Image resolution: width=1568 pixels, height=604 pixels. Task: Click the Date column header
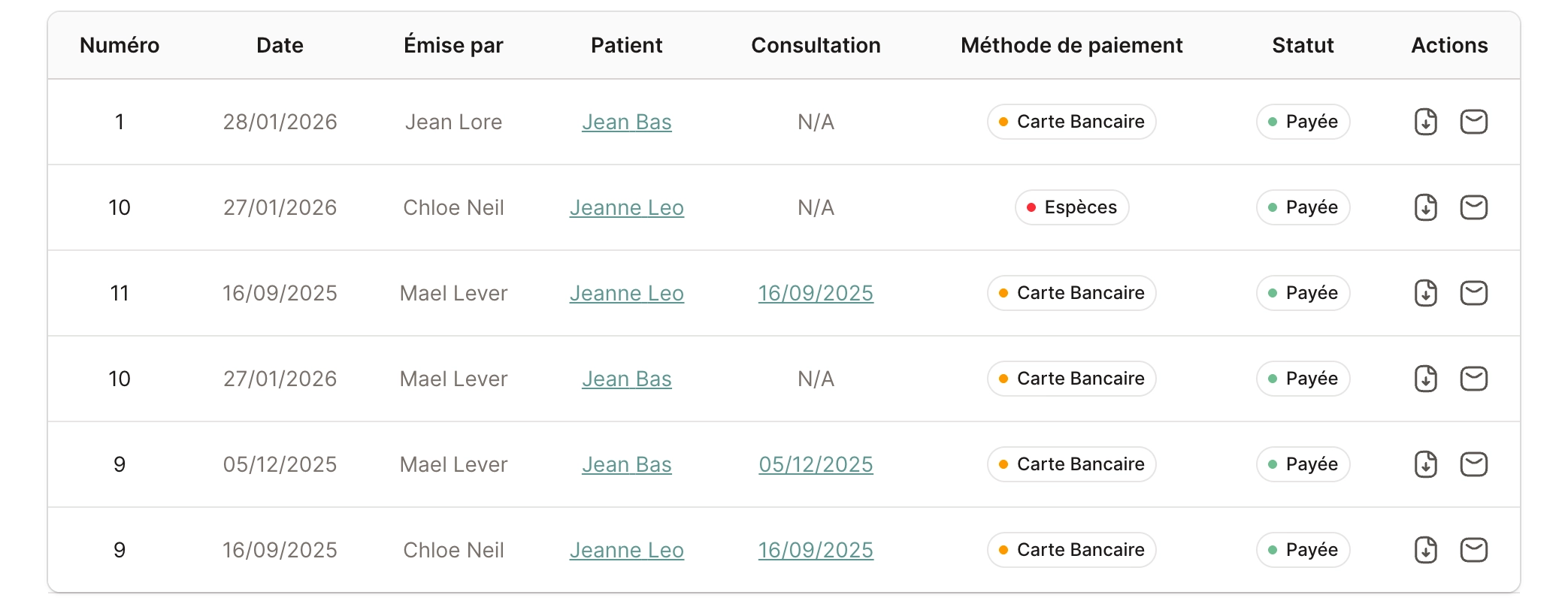(x=280, y=45)
